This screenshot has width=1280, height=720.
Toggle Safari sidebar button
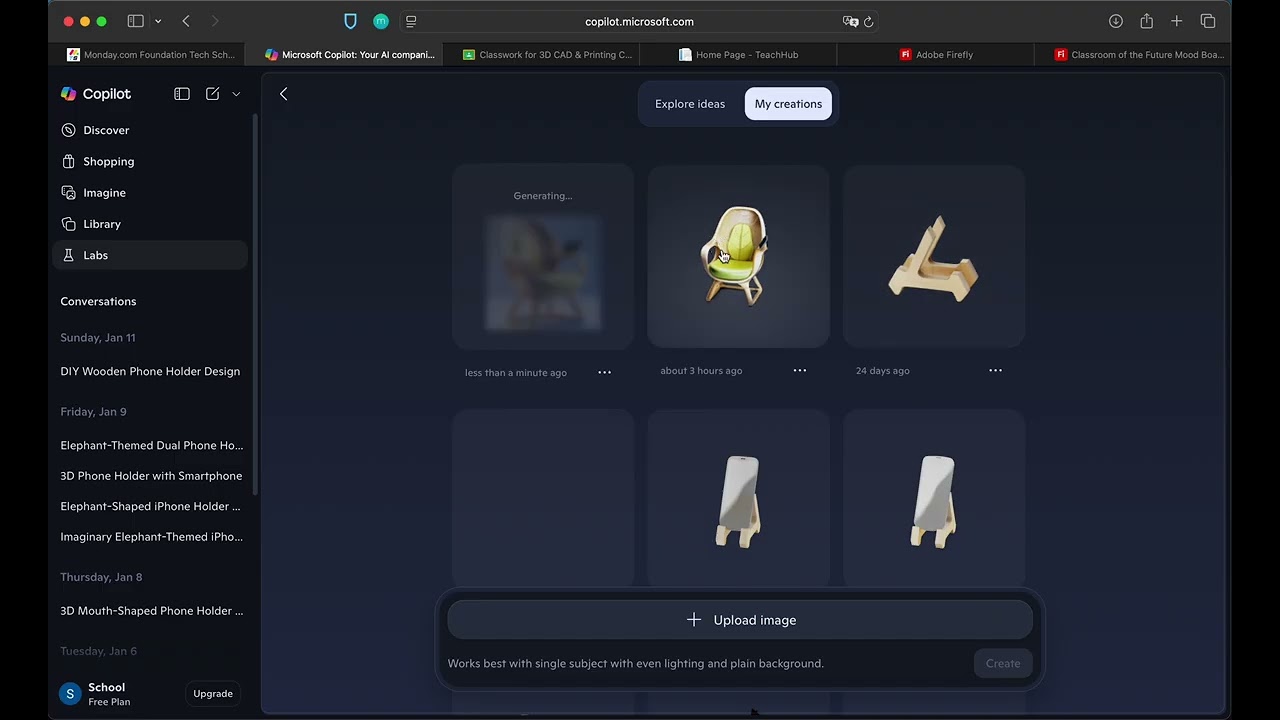click(136, 21)
